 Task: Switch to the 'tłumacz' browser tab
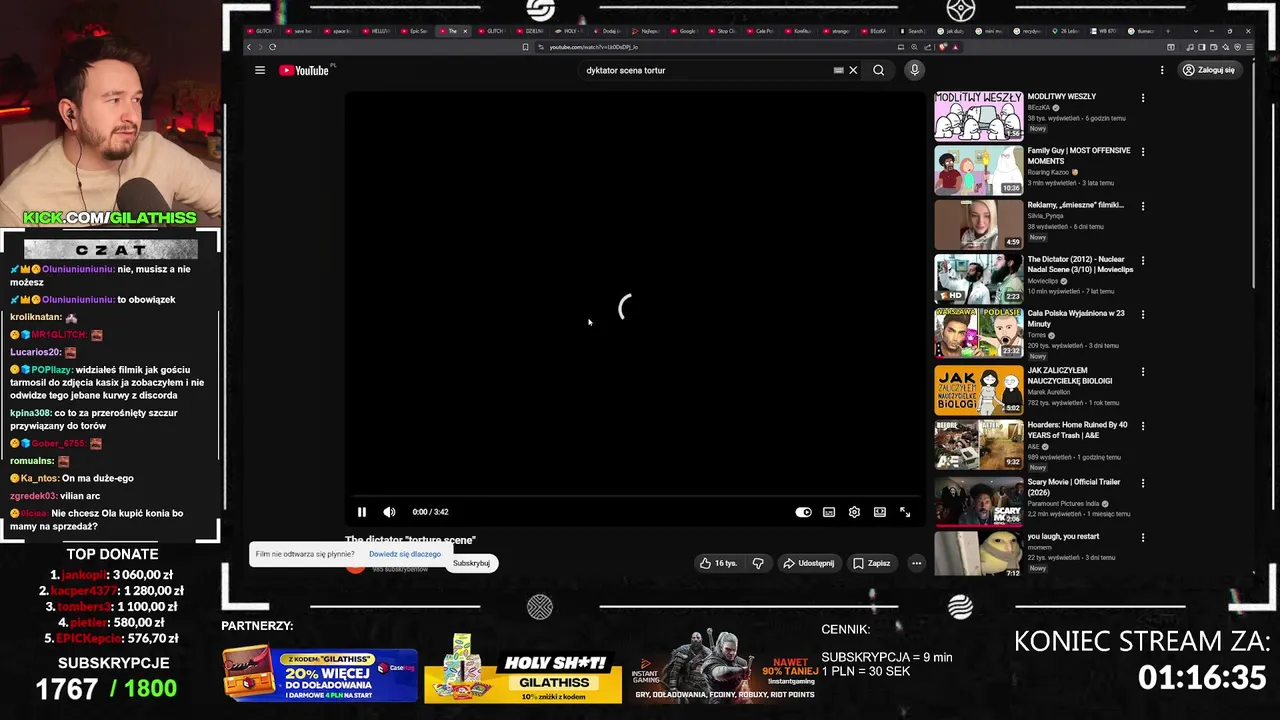click(1142, 31)
